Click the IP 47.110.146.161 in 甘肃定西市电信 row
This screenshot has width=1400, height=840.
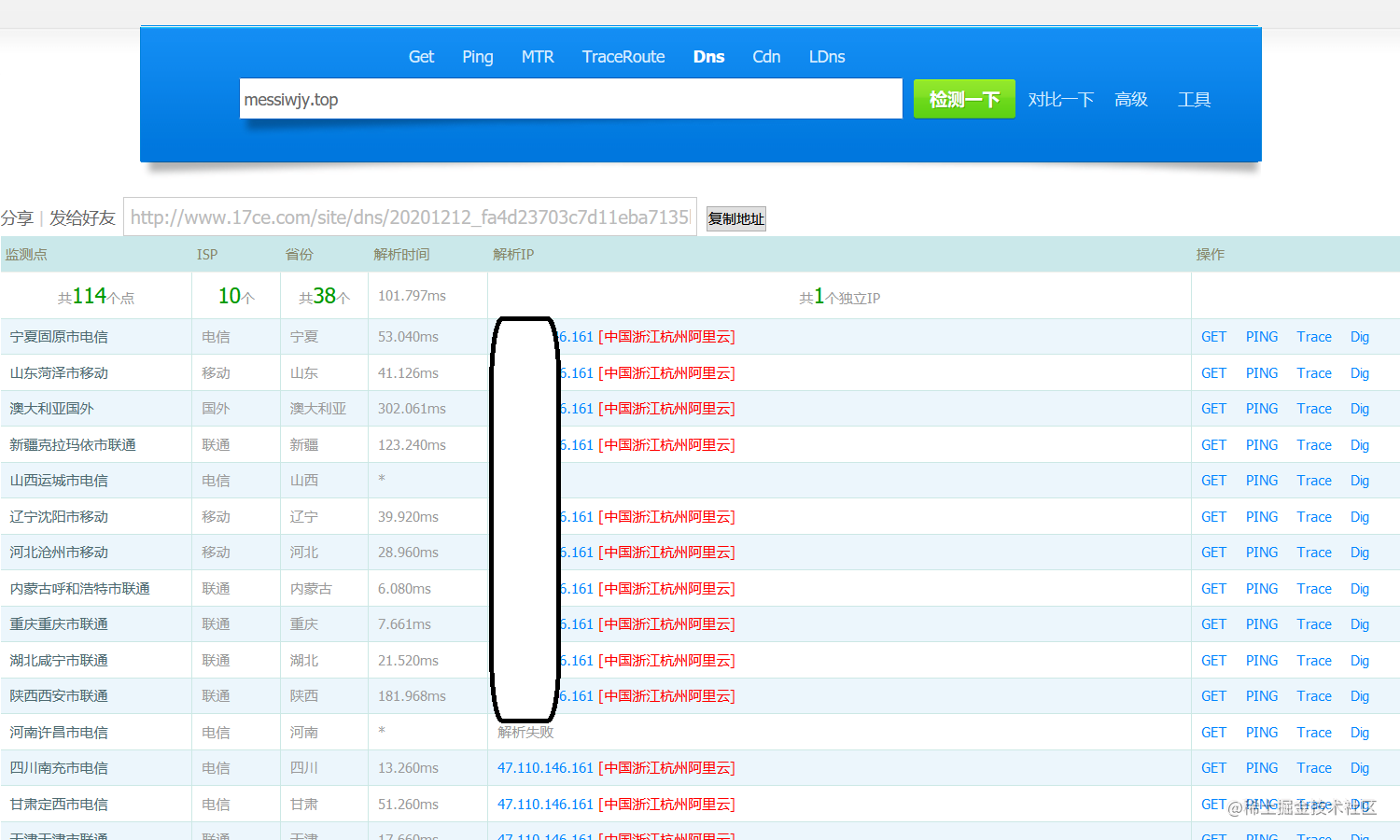(545, 805)
